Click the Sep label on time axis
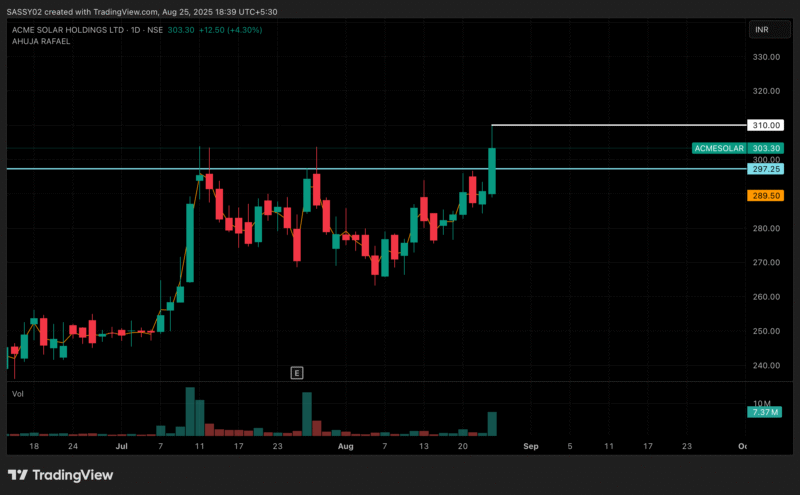This screenshot has height=495, width=800. [x=531, y=446]
